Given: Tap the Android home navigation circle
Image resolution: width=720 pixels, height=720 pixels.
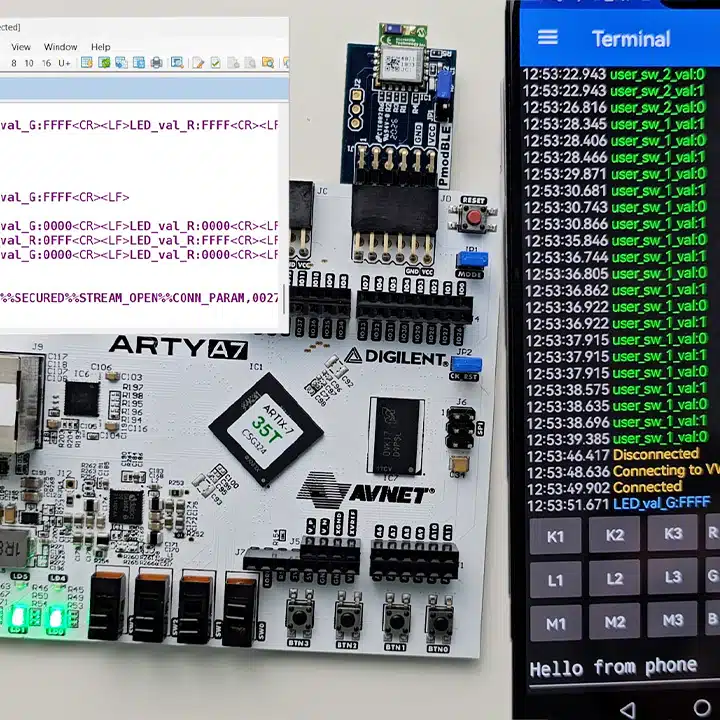Looking at the screenshot, I should point(702,708).
